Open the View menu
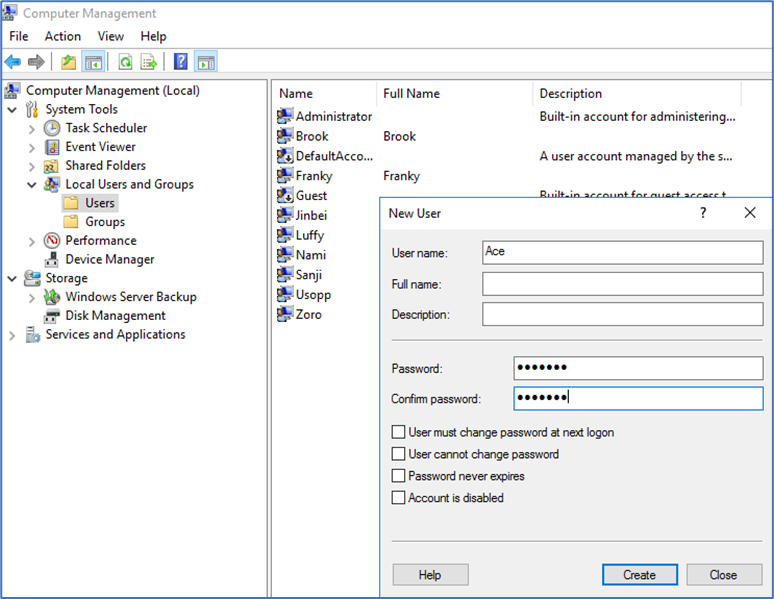The width and height of the screenshot is (774, 599). coord(110,36)
